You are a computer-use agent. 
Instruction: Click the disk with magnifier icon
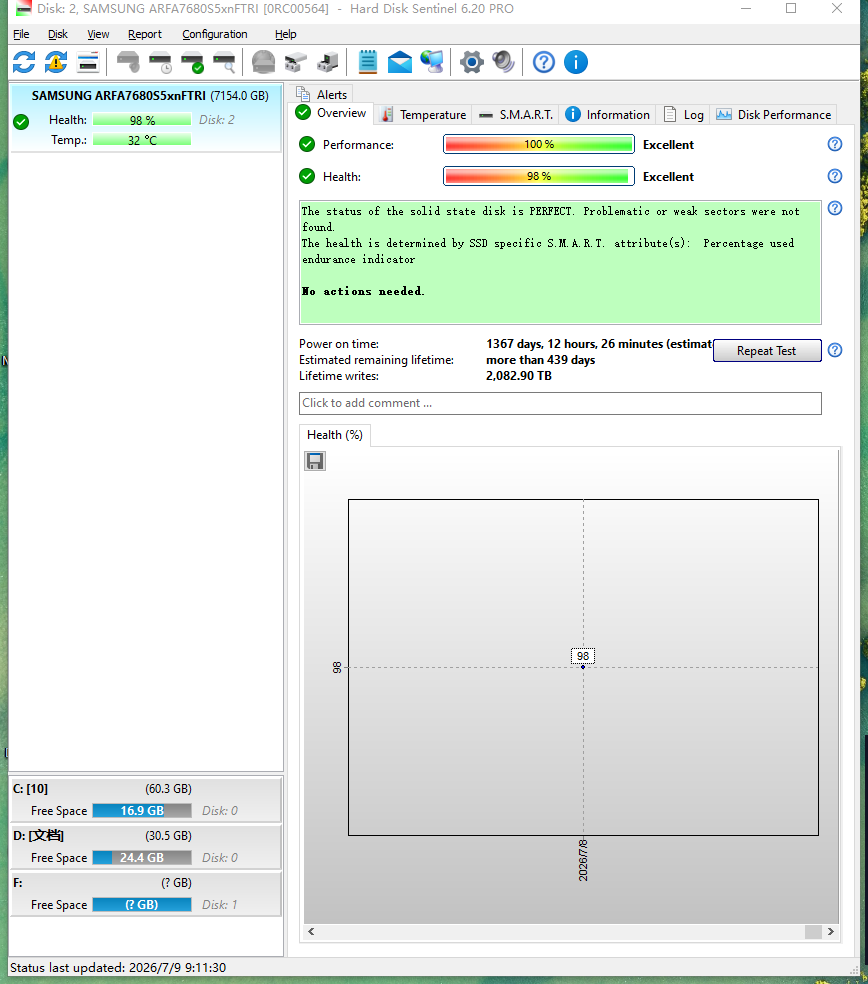[224, 62]
